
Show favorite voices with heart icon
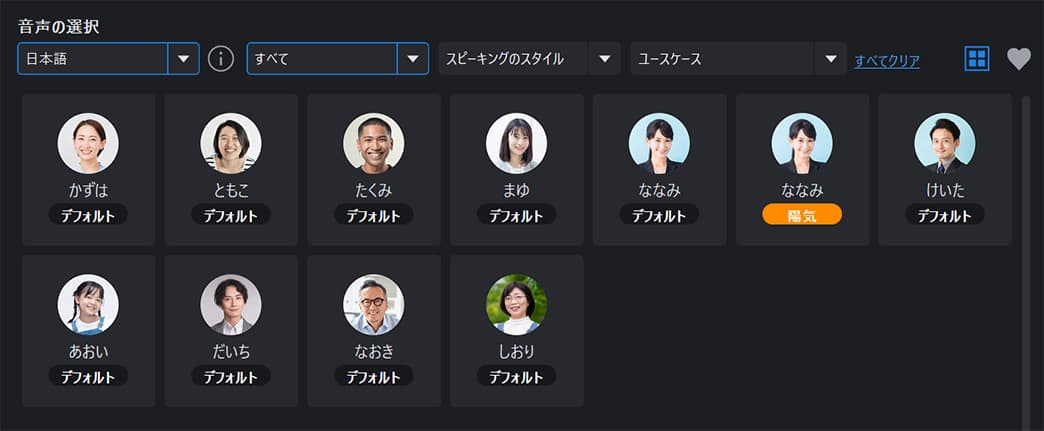pyautogui.click(x=1018, y=59)
